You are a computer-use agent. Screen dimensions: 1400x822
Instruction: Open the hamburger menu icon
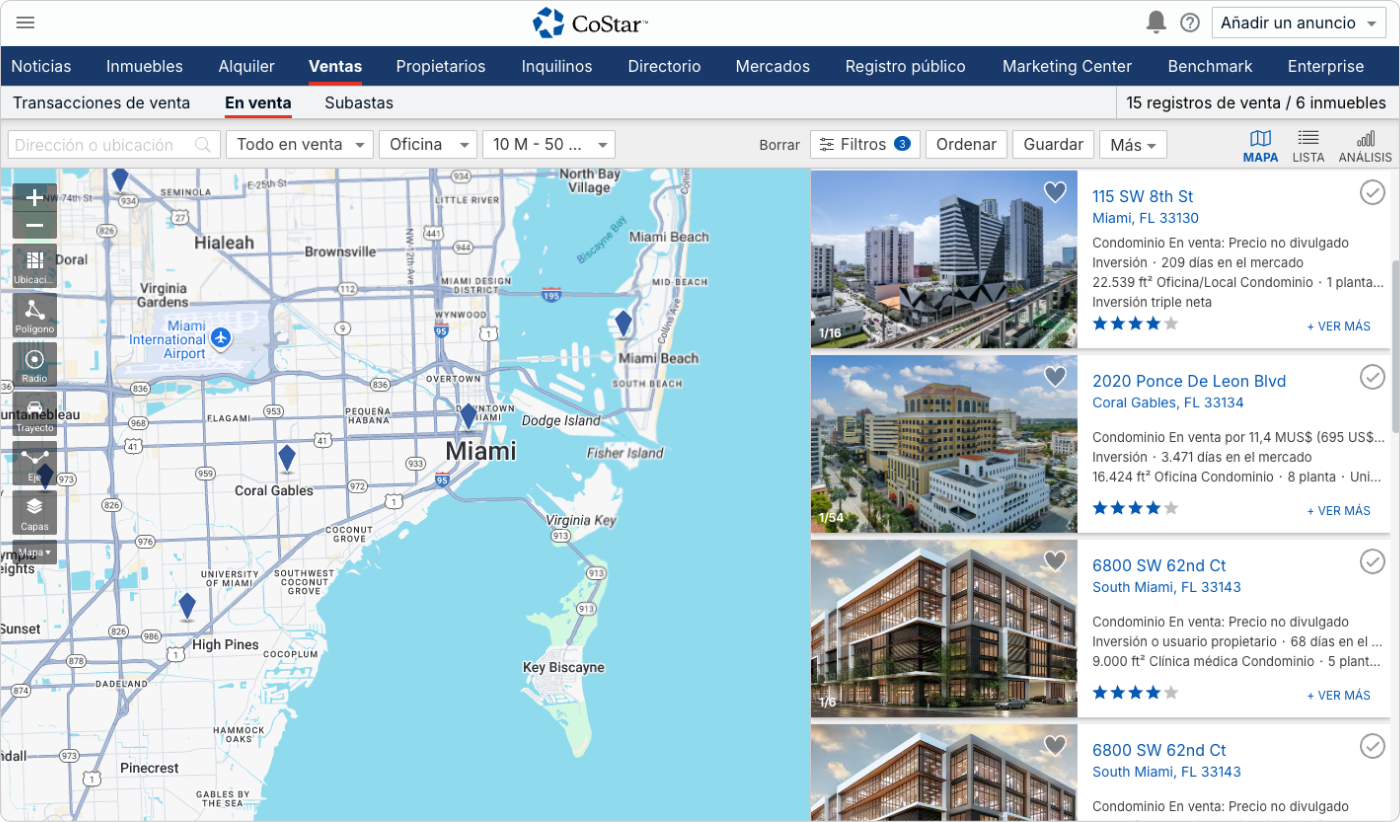click(x=26, y=23)
